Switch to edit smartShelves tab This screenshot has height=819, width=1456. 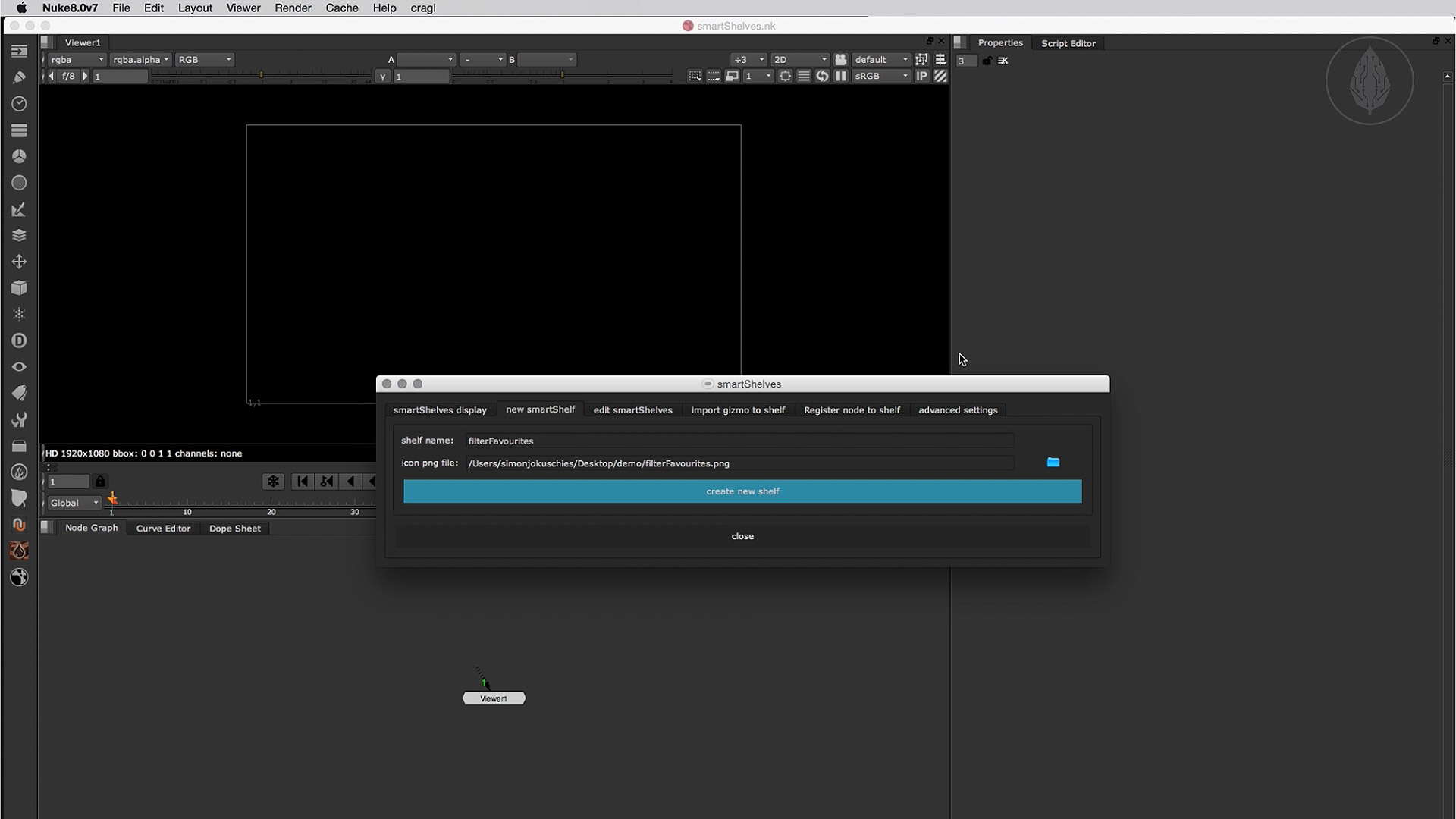point(632,409)
